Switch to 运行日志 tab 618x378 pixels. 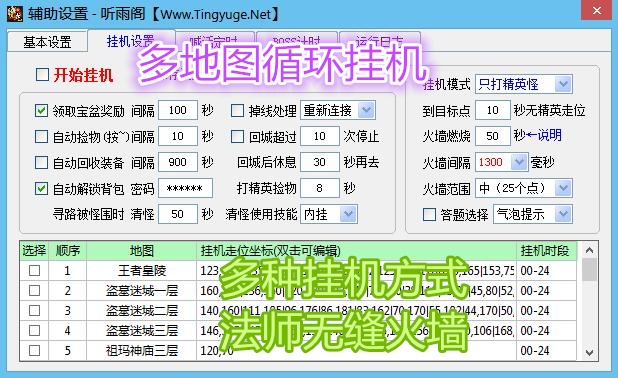click(380, 40)
